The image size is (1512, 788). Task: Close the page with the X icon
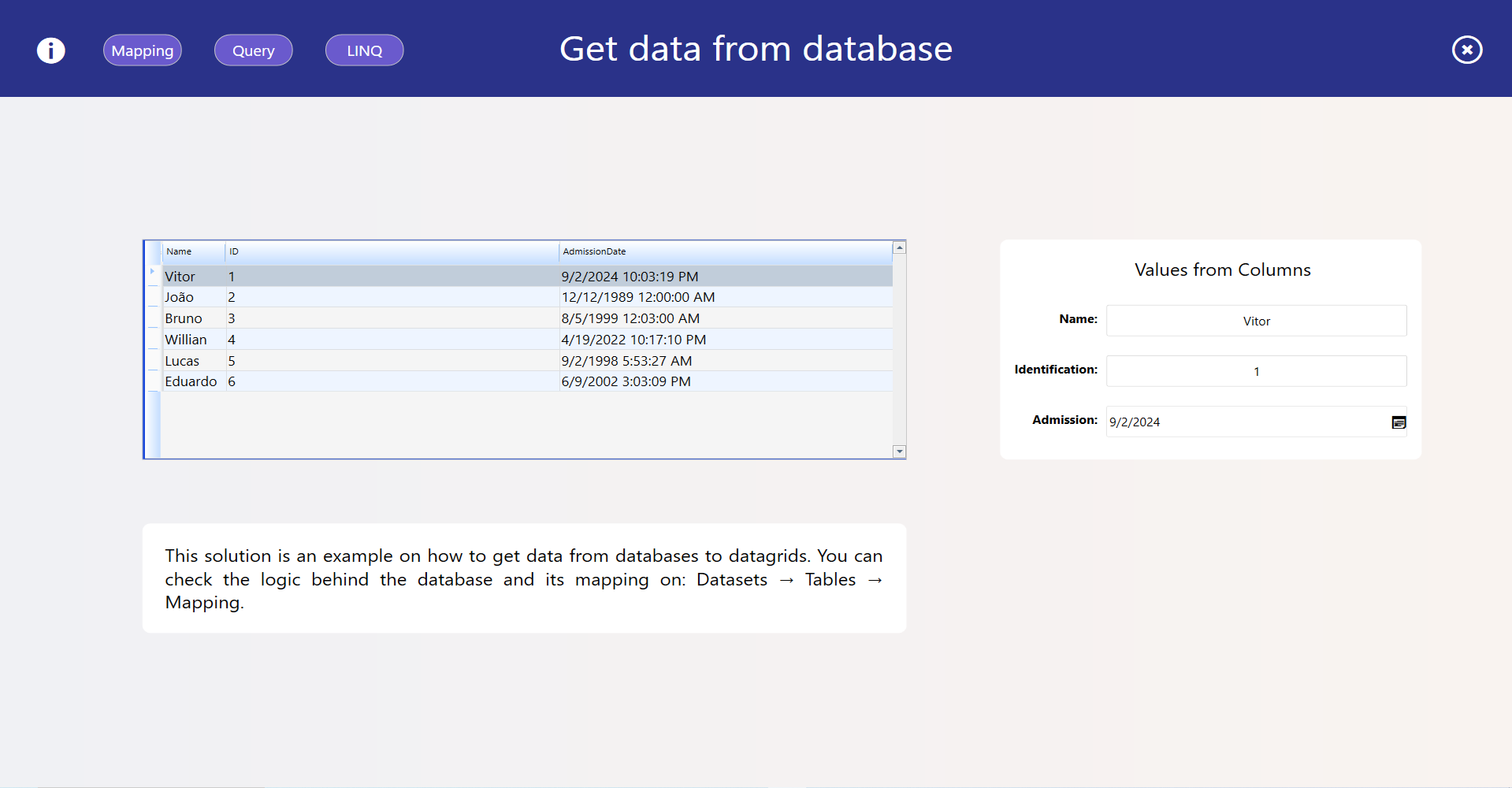click(1466, 50)
